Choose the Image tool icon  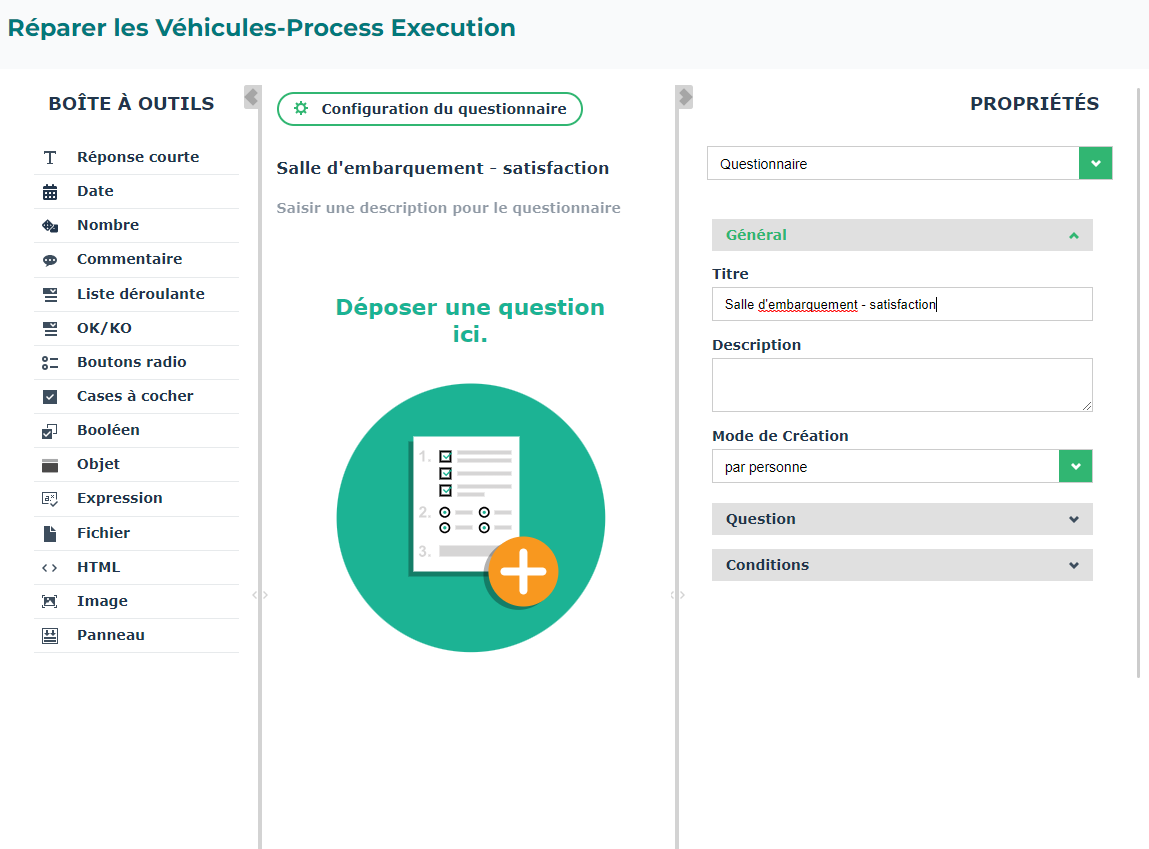pyautogui.click(x=50, y=602)
